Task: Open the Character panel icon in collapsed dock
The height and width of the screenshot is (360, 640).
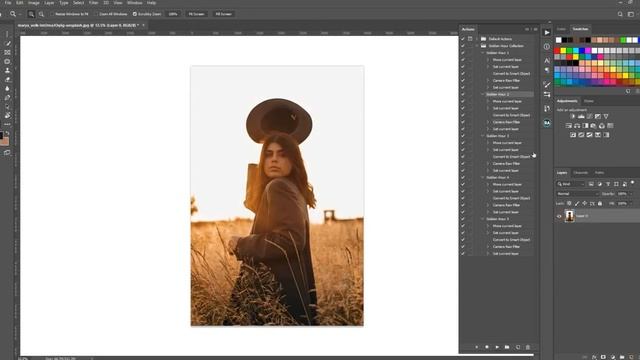Action: (x=547, y=60)
